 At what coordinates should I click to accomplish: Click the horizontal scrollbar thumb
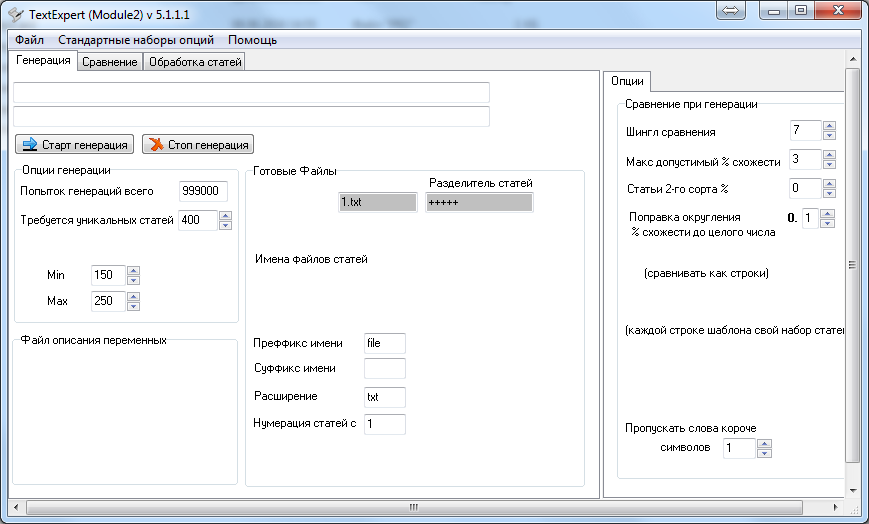click(x=414, y=507)
